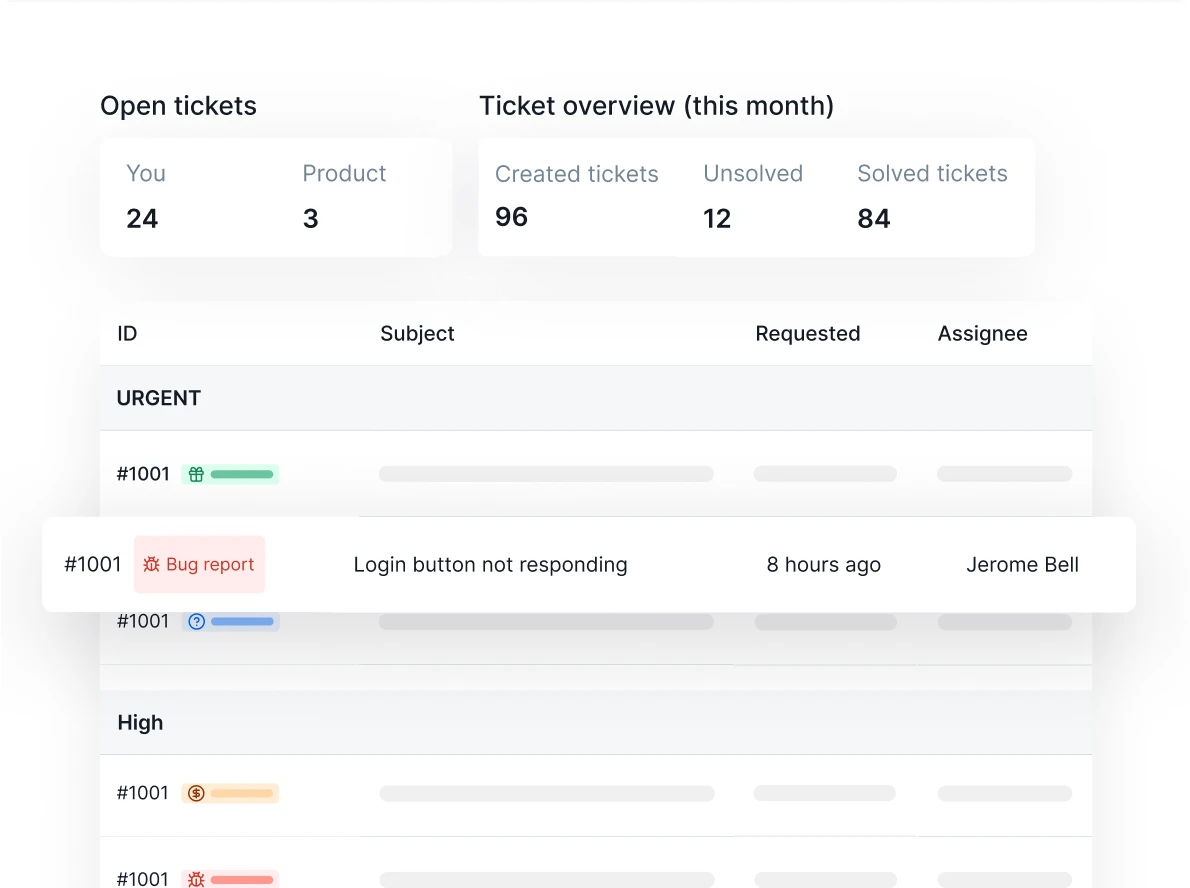Click the red bug icon in bottom row
1190x888 pixels.
[197, 879]
